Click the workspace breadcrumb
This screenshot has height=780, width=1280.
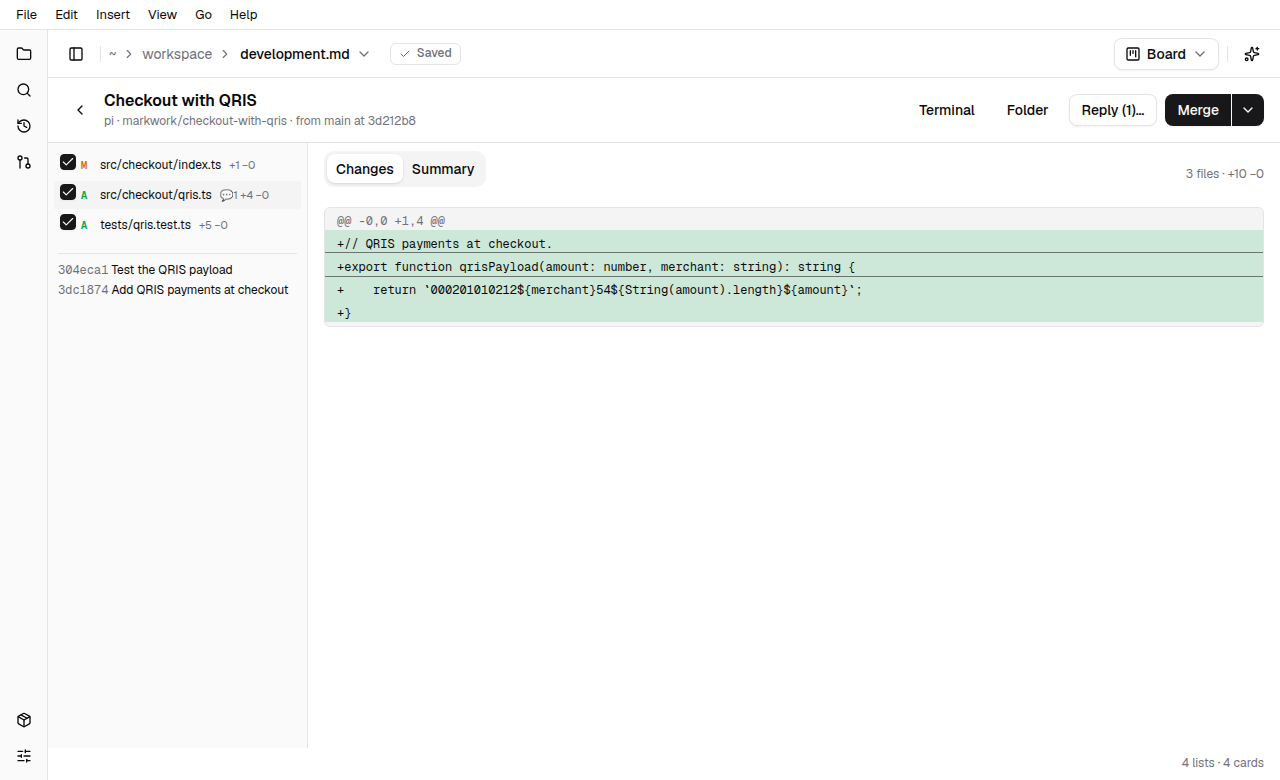(x=177, y=54)
